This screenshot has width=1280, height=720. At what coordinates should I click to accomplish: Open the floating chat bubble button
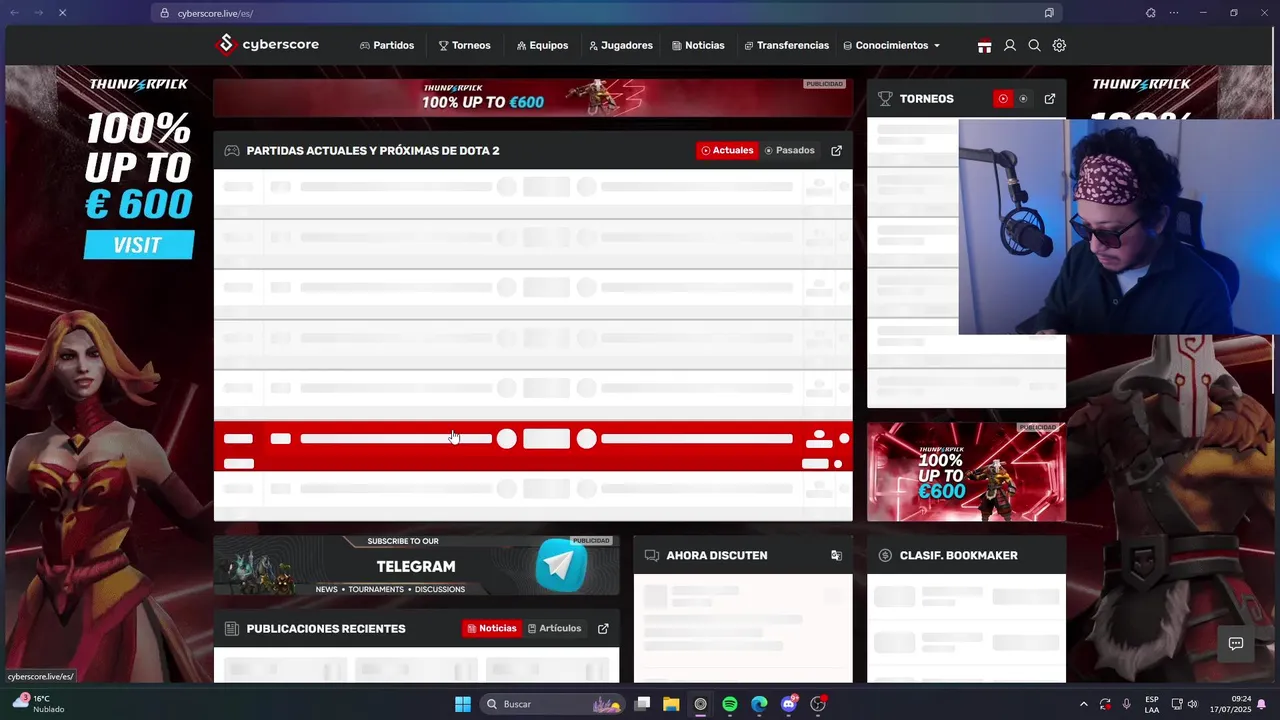tap(1236, 644)
